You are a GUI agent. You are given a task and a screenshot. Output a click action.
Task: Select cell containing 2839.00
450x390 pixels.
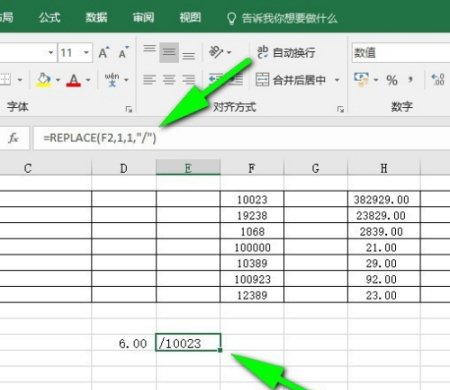[x=384, y=231]
